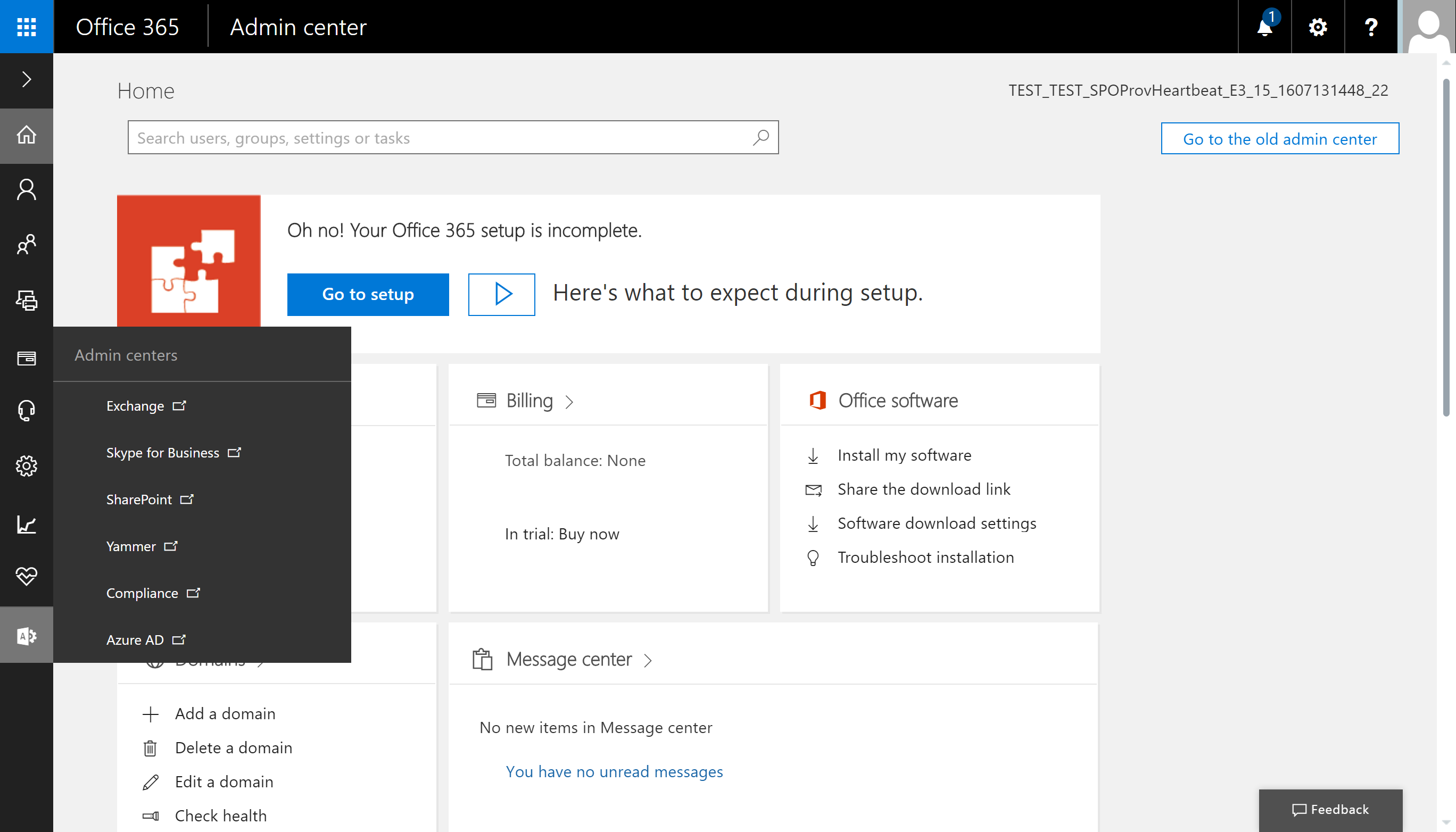Open Users icon in sidebar
This screenshot has width=1456, height=832.
tap(26, 190)
